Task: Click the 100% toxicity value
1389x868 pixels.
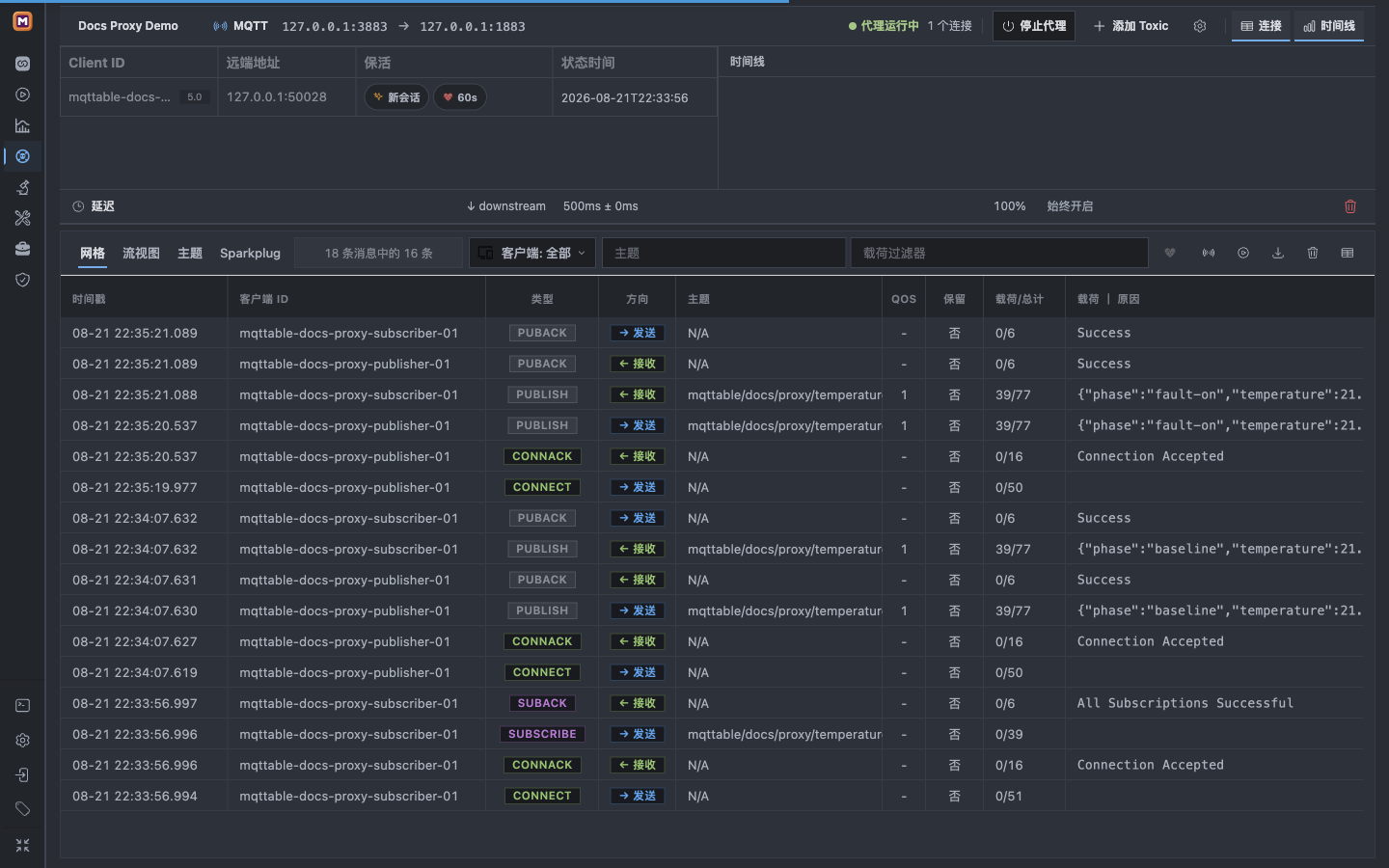Action: [x=1010, y=206]
